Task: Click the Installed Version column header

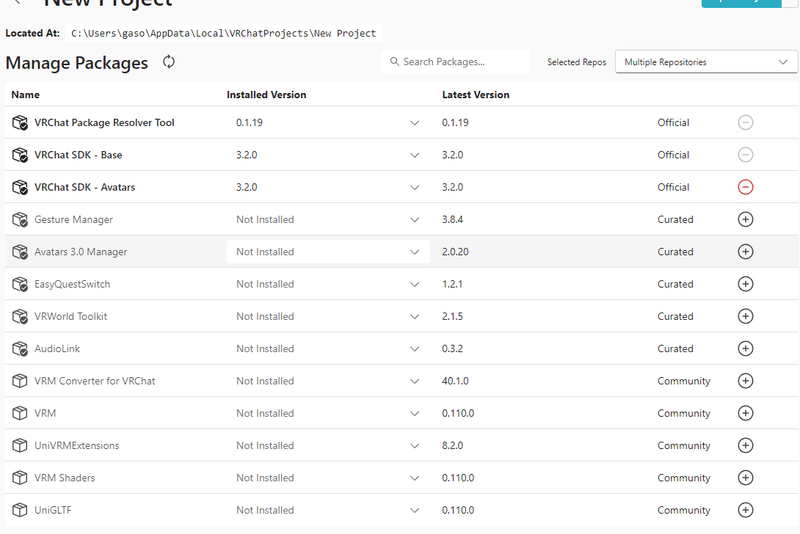Action: pyautogui.click(x=266, y=94)
